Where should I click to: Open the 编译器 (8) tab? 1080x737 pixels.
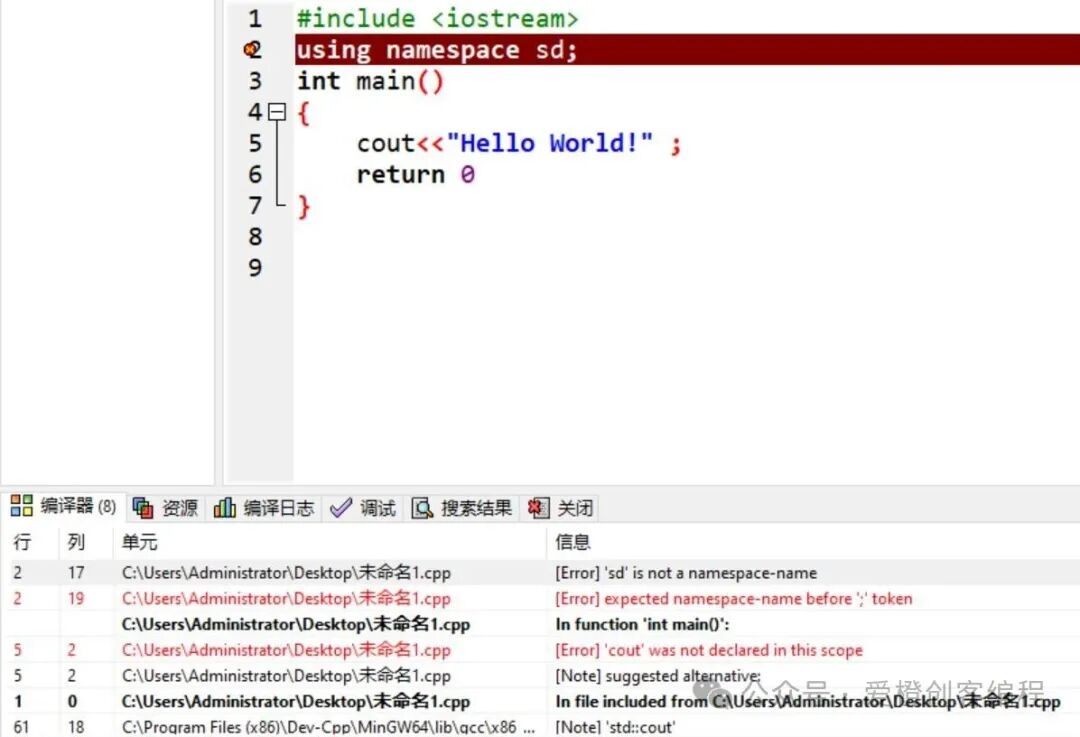tap(63, 506)
